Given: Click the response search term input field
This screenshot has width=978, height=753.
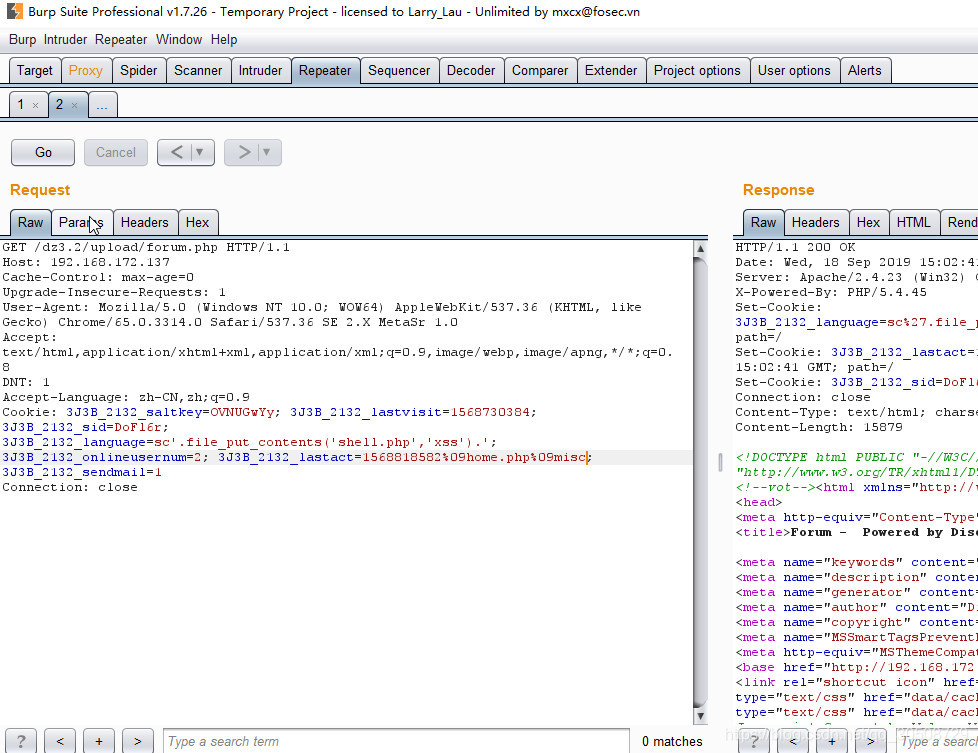Looking at the screenshot, I should point(937,741).
